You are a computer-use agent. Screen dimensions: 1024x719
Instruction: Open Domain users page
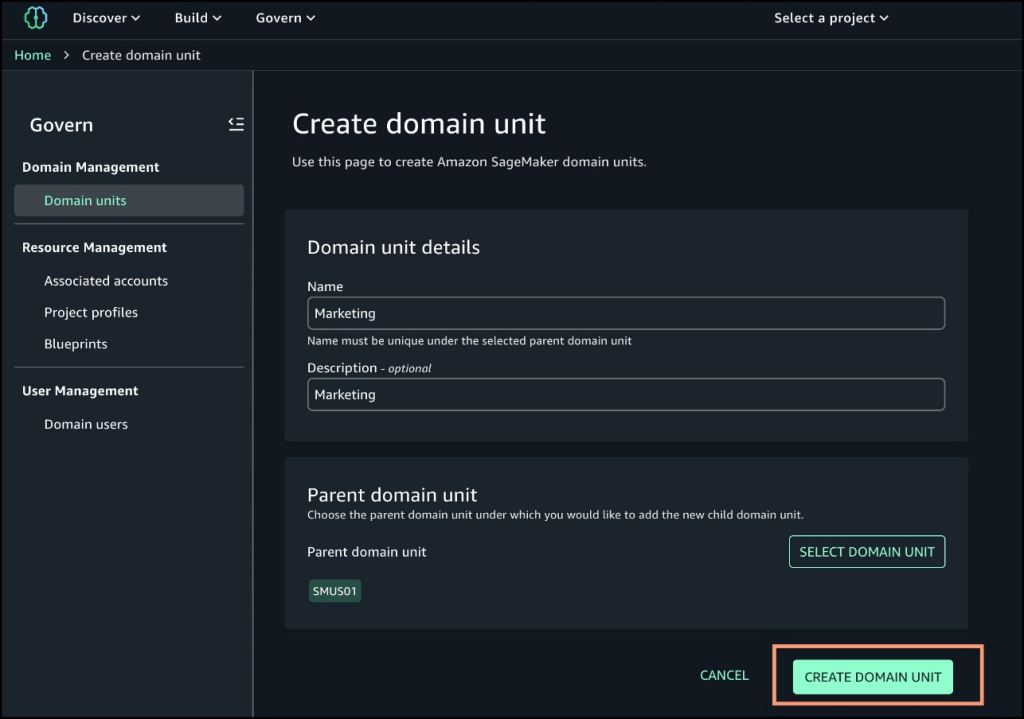click(86, 424)
